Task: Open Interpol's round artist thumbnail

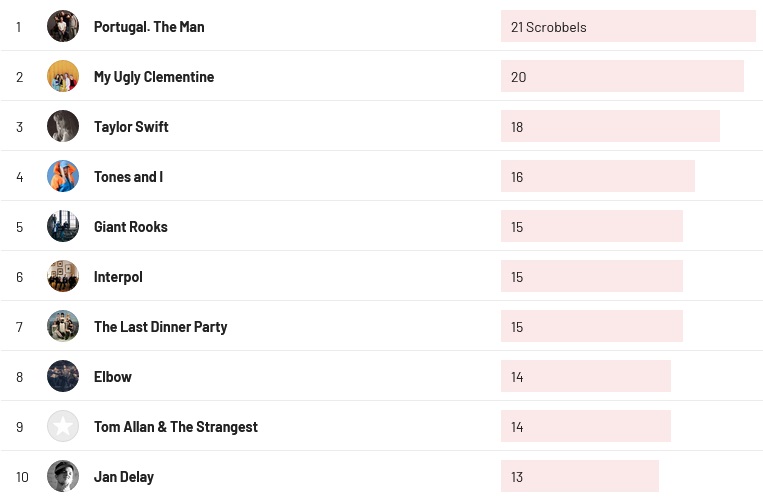Action: tap(63, 276)
